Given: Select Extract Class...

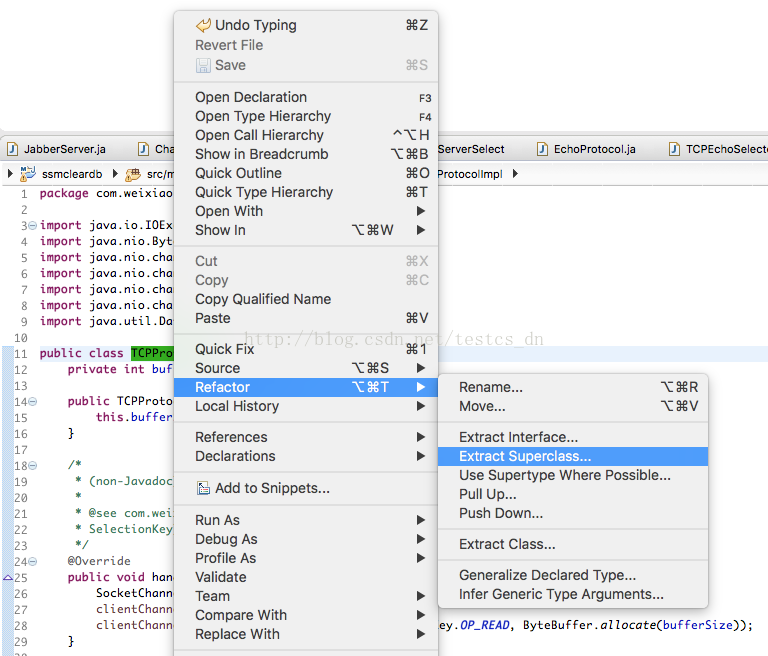Looking at the screenshot, I should coord(573,544).
